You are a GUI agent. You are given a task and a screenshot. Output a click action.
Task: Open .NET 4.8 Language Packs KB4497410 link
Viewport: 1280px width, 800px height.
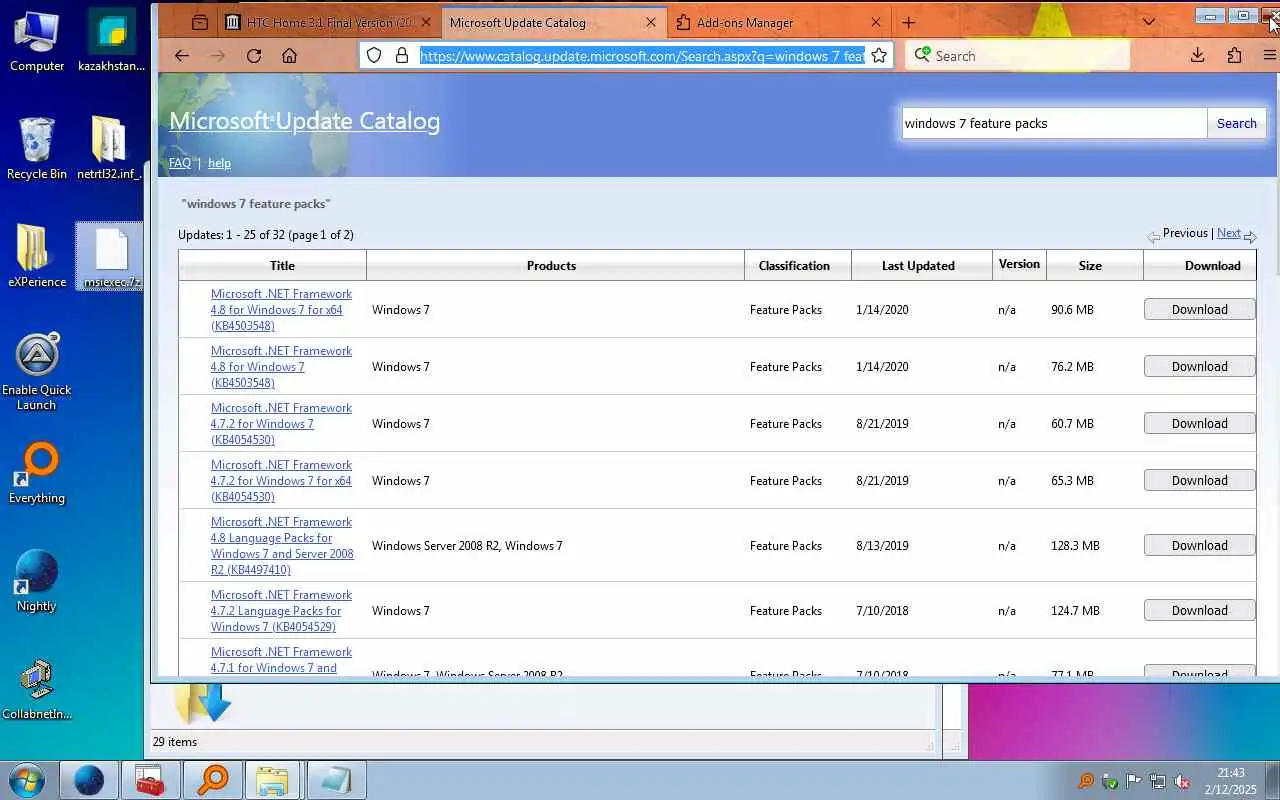(282, 546)
